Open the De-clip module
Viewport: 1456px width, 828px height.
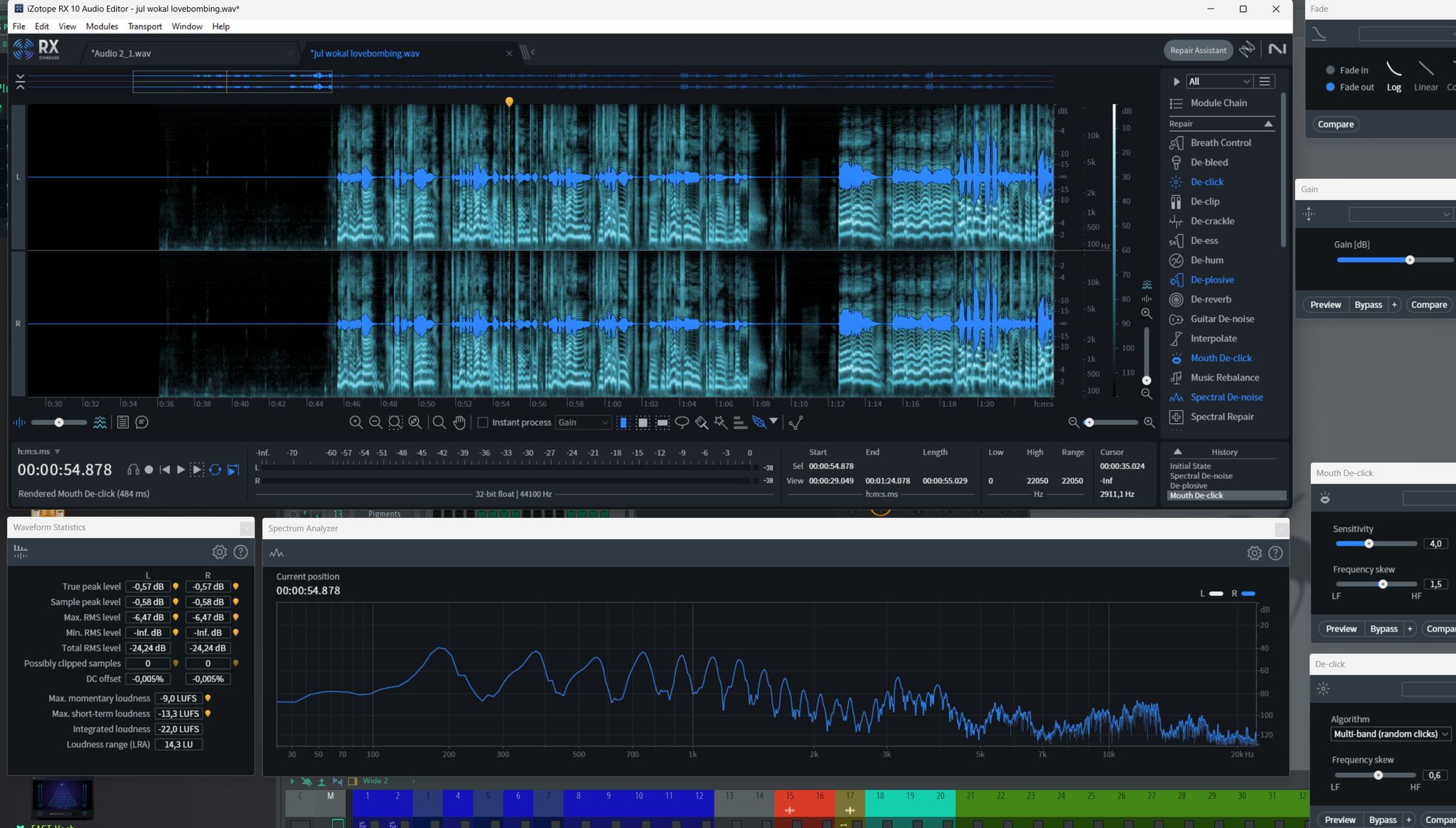[x=1204, y=201]
